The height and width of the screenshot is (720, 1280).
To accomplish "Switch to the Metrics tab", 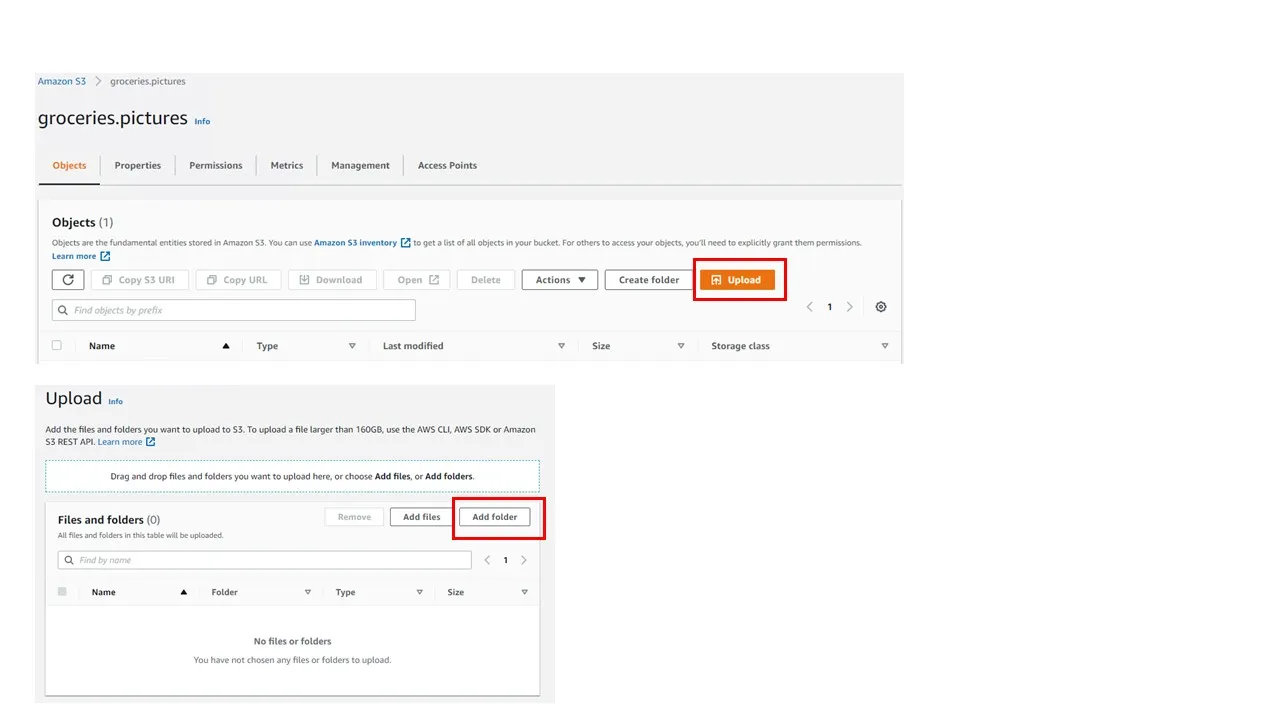I will pyautogui.click(x=287, y=166).
